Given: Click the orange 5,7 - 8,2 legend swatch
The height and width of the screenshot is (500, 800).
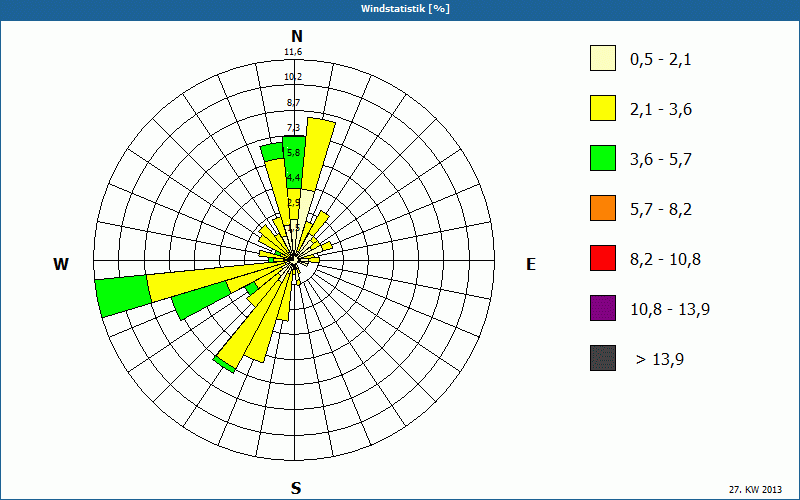Looking at the screenshot, I should 603,208.
